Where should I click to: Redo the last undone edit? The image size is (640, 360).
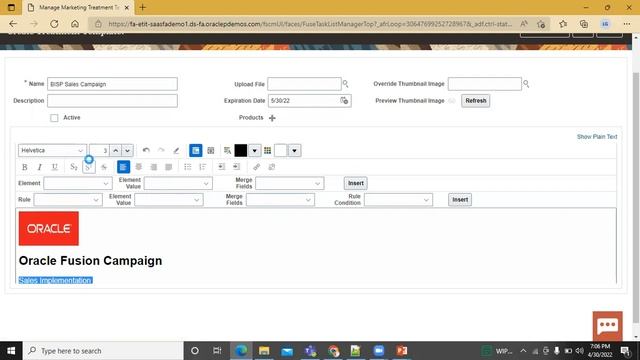tap(161, 151)
